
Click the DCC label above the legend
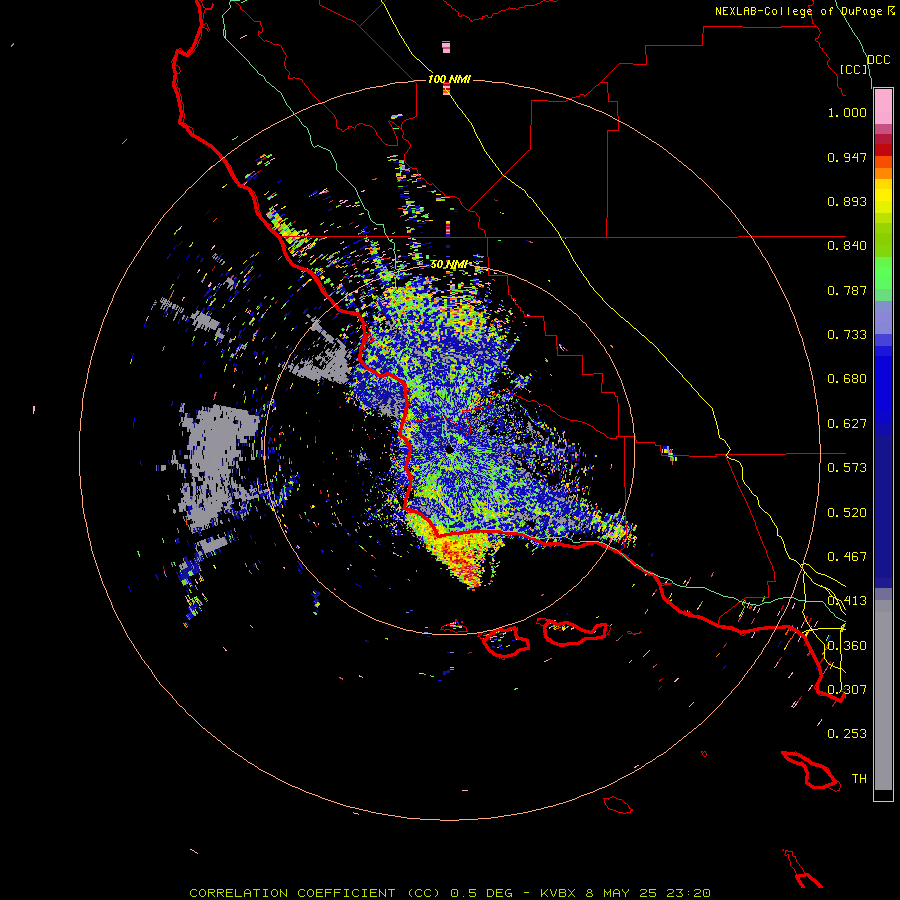[x=878, y=60]
